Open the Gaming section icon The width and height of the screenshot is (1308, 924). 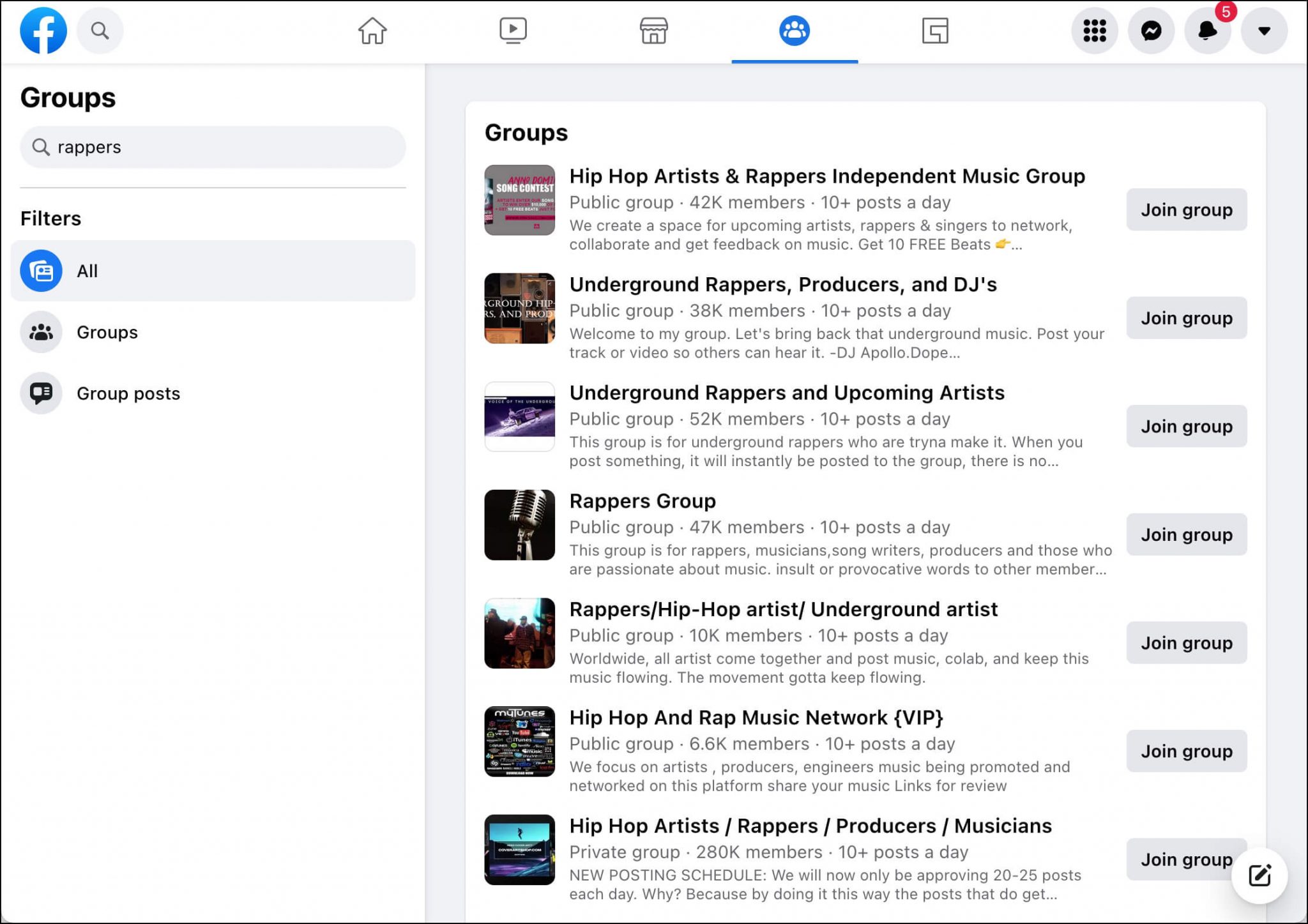coord(934,30)
